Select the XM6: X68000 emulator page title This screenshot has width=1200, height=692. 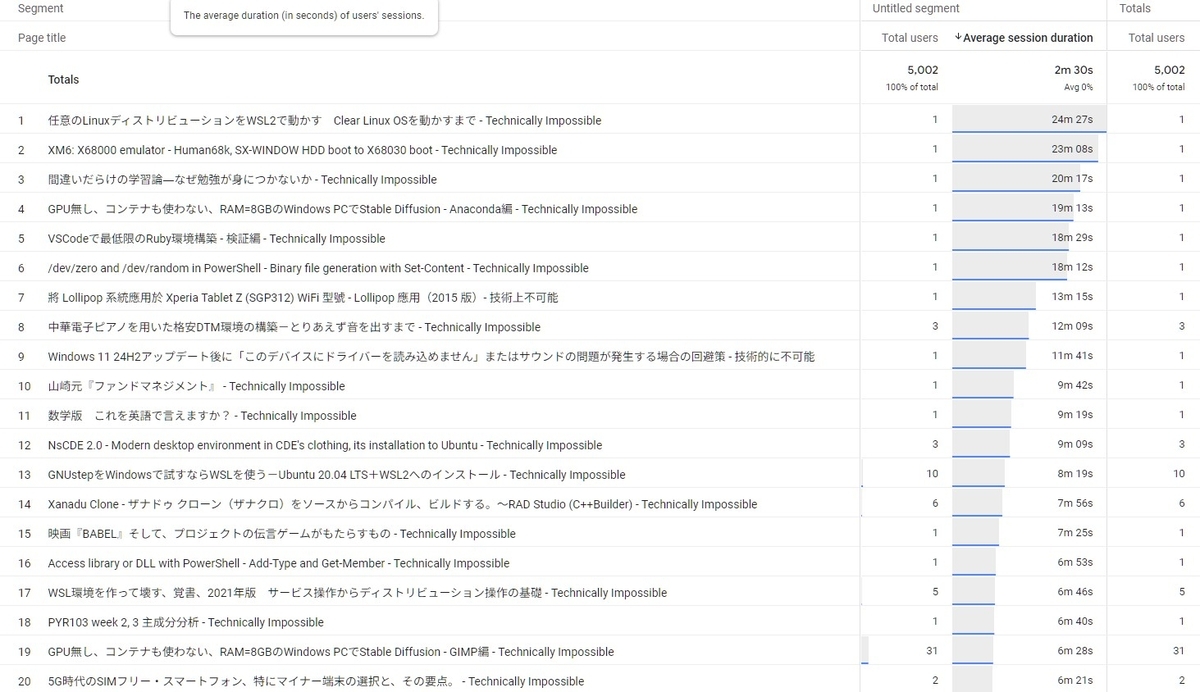[302, 150]
